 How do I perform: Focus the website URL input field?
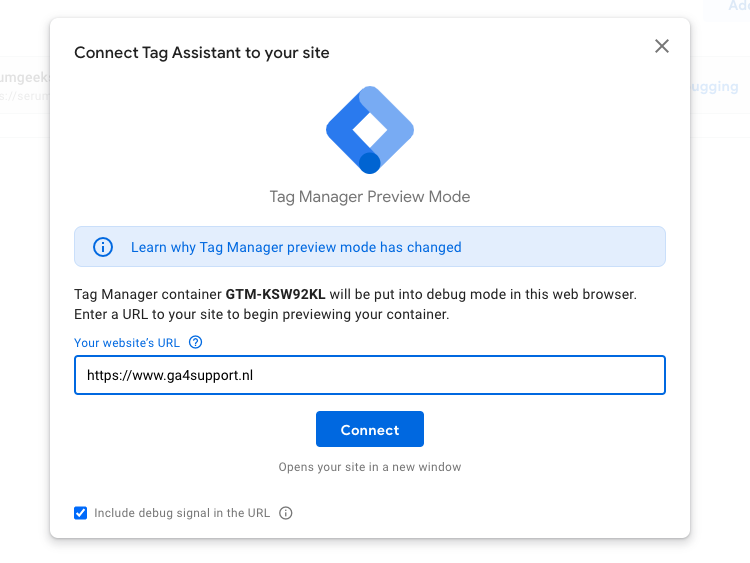click(x=370, y=375)
